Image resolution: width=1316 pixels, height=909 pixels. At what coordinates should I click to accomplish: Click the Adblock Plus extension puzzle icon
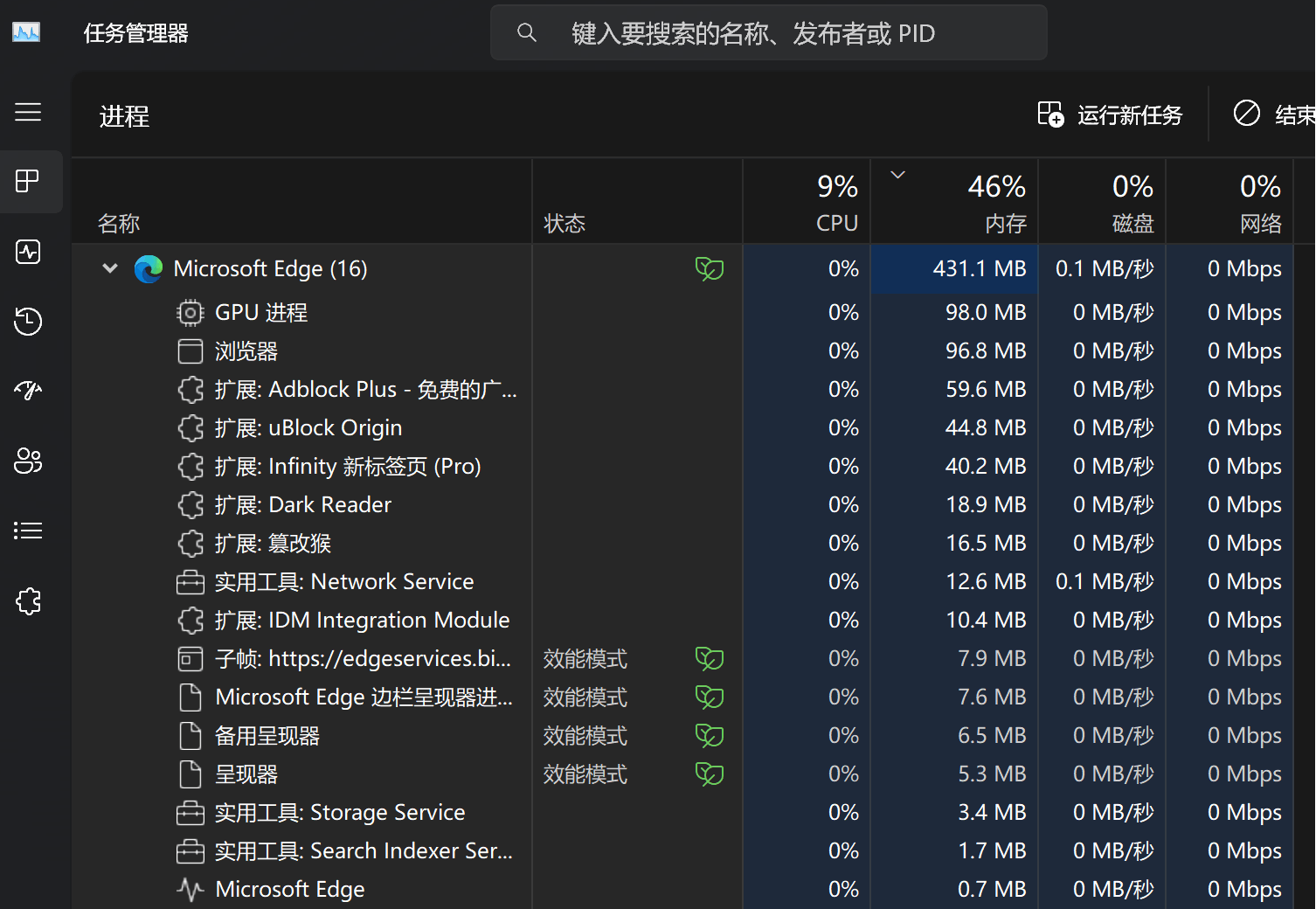pyautogui.click(x=190, y=390)
